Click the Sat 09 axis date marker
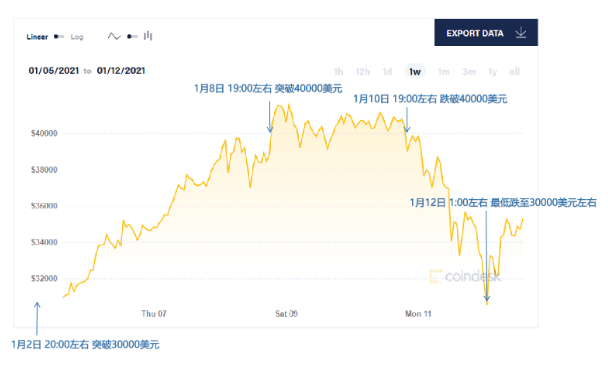 pyautogui.click(x=287, y=313)
